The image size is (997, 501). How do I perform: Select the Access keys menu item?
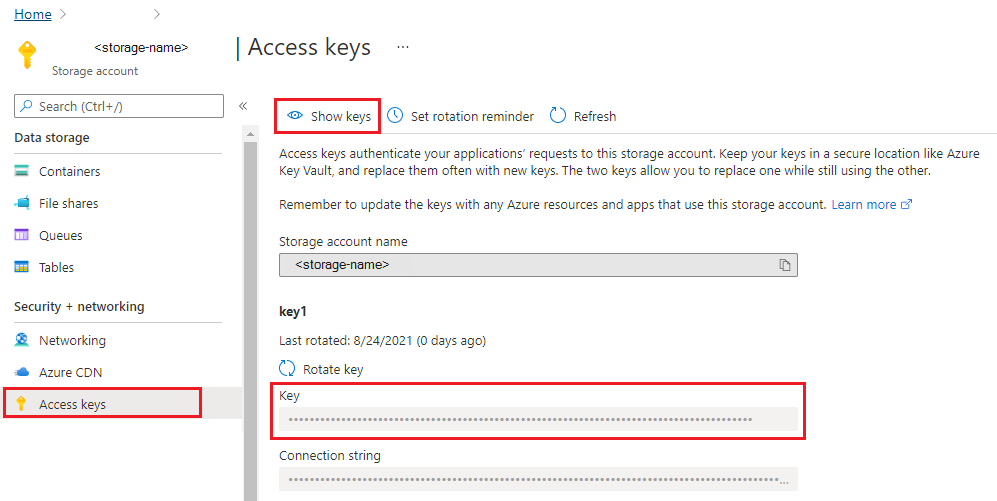pyautogui.click(x=72, y=404)
